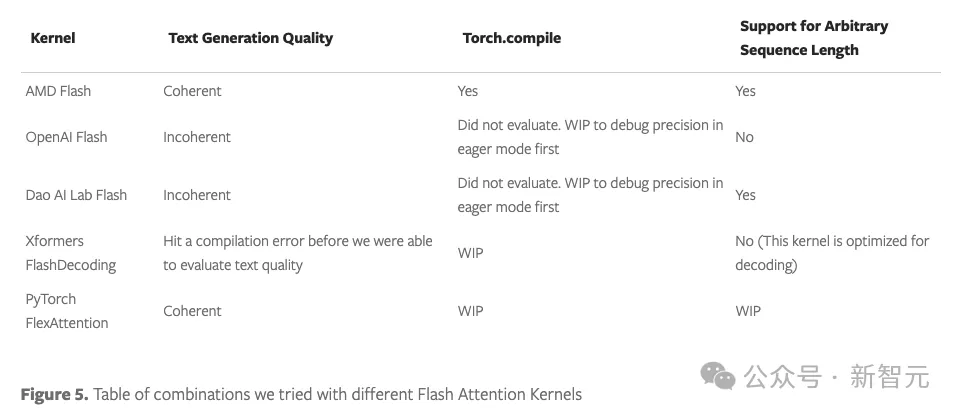The width and height of the screenshot is (960, 415).
Task: Click "Coherent" in the AMD Flash row
Action: pyautogui.click(x=192, y=91)
